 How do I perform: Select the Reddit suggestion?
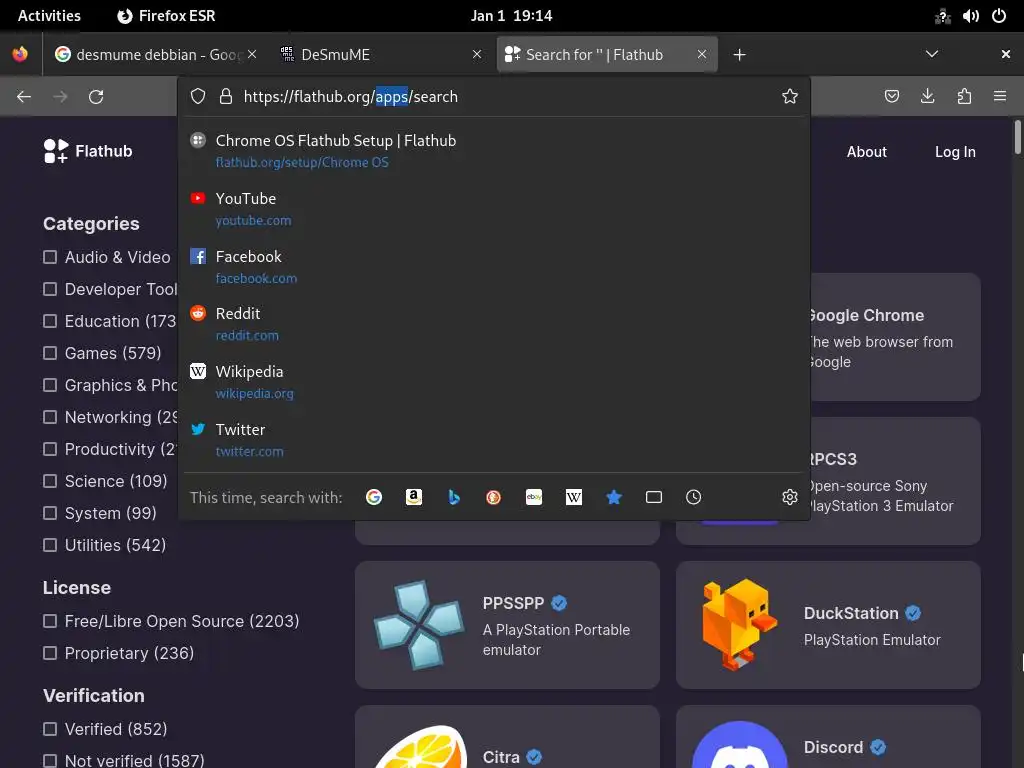click(x=494, y=324)
